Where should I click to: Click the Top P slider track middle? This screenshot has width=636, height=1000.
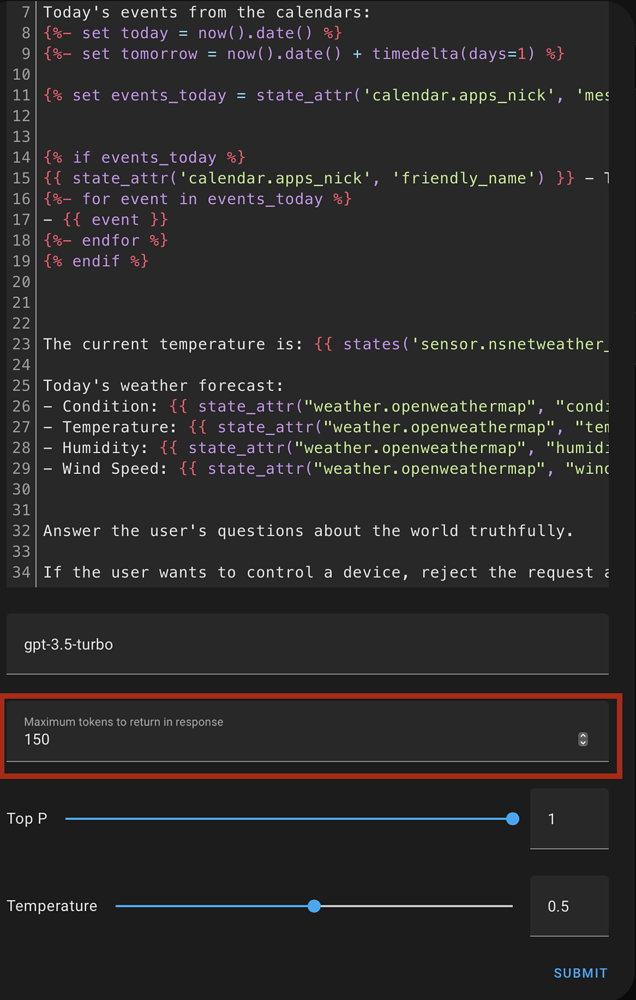pyautogui.click(x=289, y=819)
